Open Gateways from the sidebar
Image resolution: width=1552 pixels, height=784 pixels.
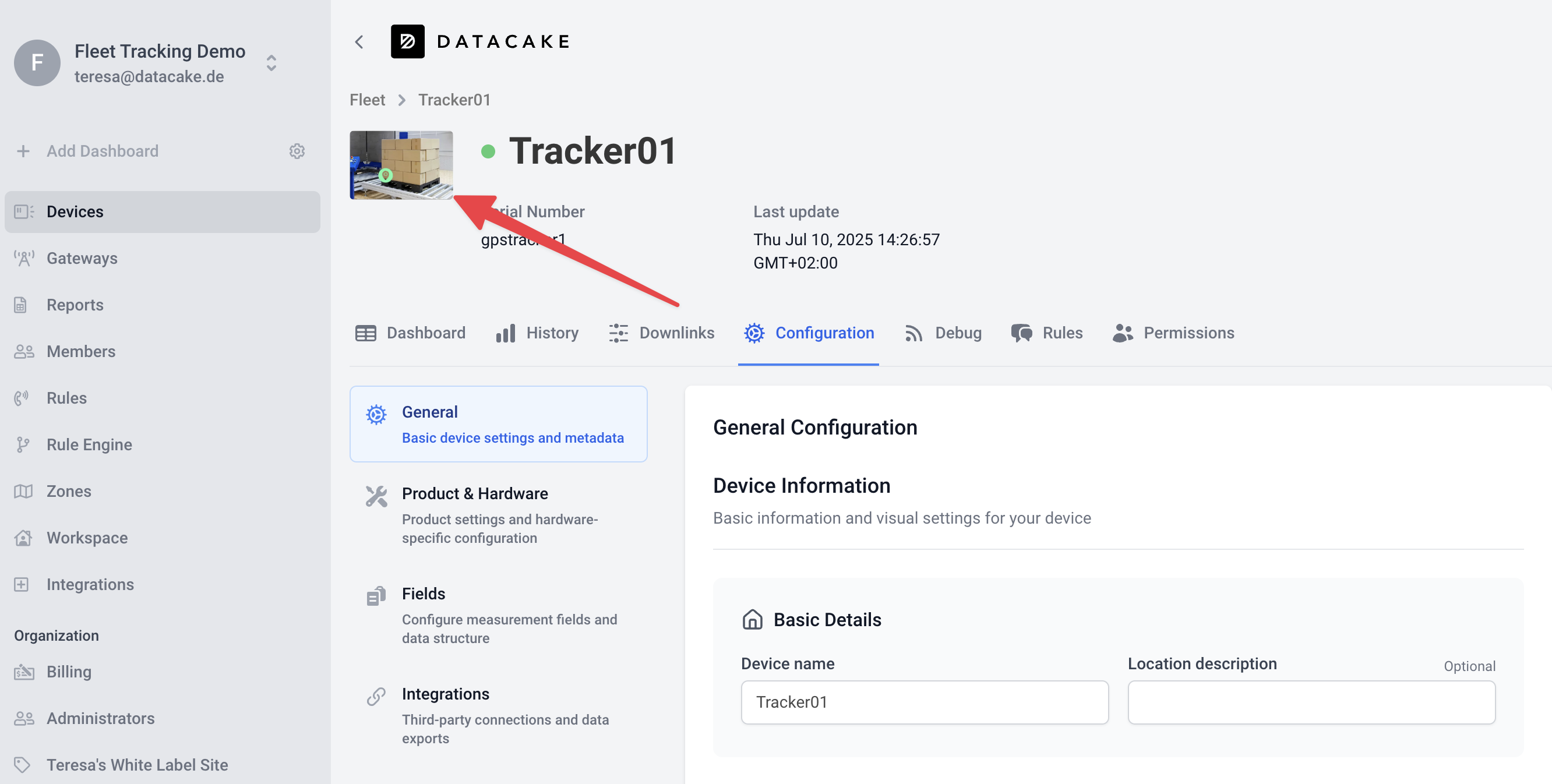point(82,258)
